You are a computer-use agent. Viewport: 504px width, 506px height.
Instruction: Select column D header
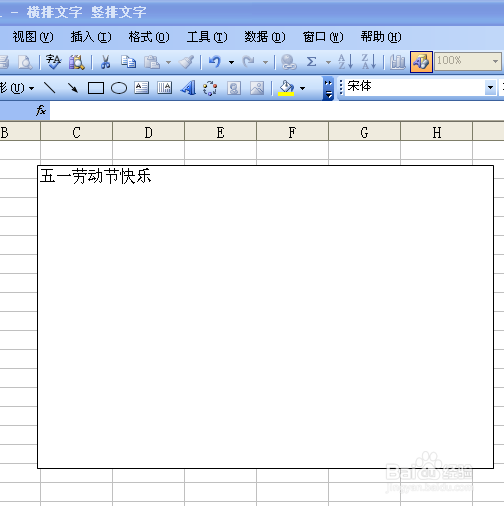[148, 132]
